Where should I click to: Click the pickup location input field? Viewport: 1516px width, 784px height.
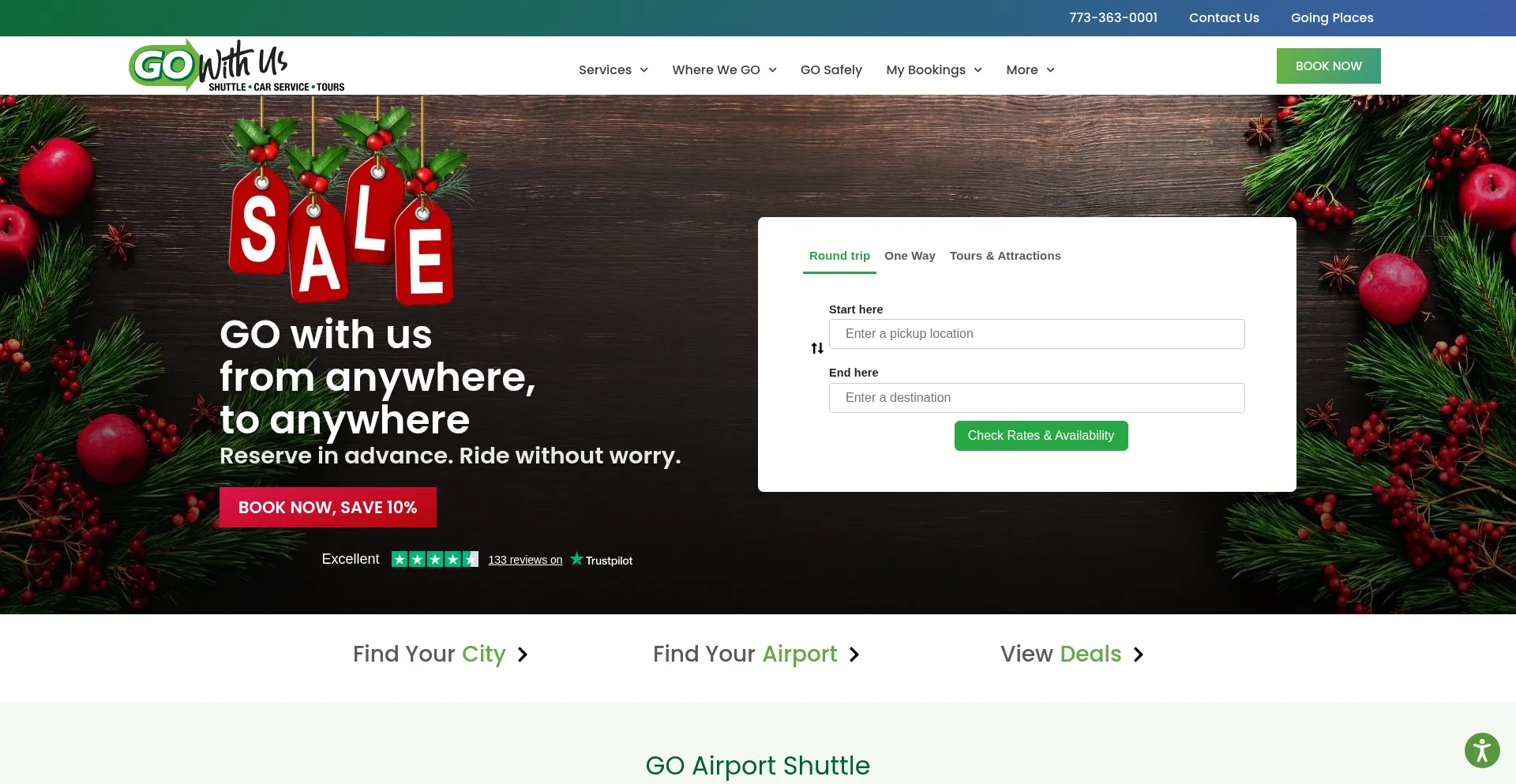1037,334
